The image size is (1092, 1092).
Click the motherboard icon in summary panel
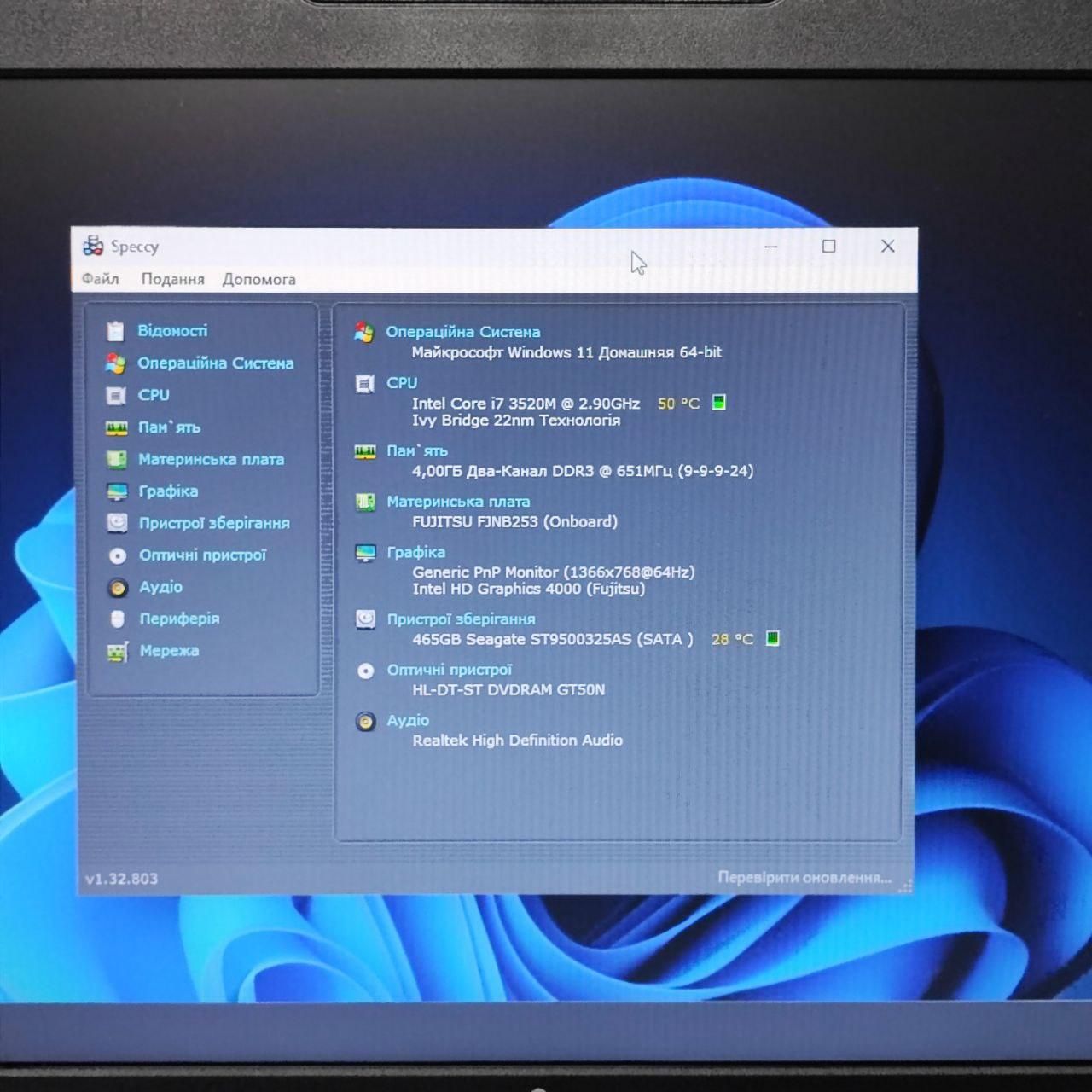pyautogui.click(x=365, y=502)
